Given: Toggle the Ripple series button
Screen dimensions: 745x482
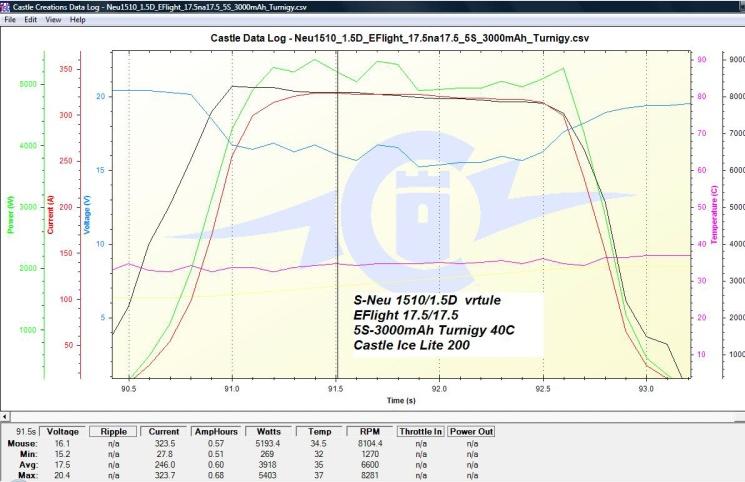Looking at the screenshot, I should point(114,432).
